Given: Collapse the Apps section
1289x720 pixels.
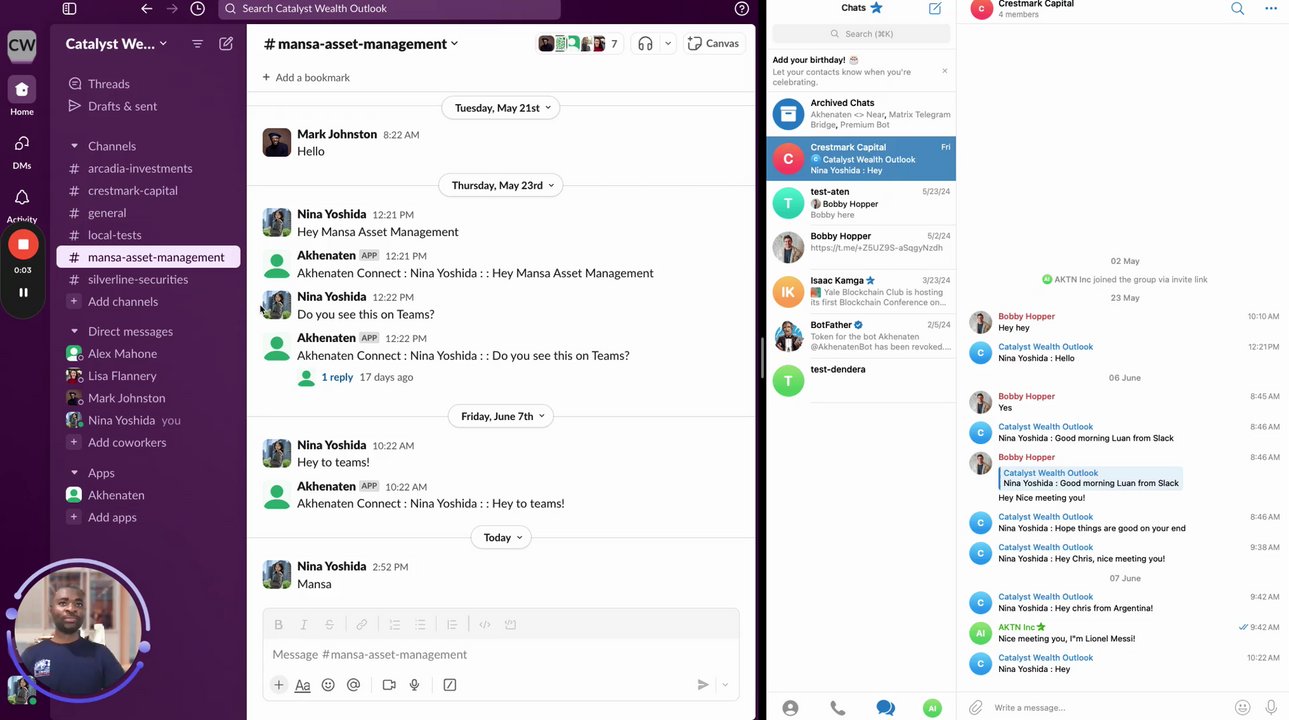Looking at the screenshot, I should click(74, 473).
